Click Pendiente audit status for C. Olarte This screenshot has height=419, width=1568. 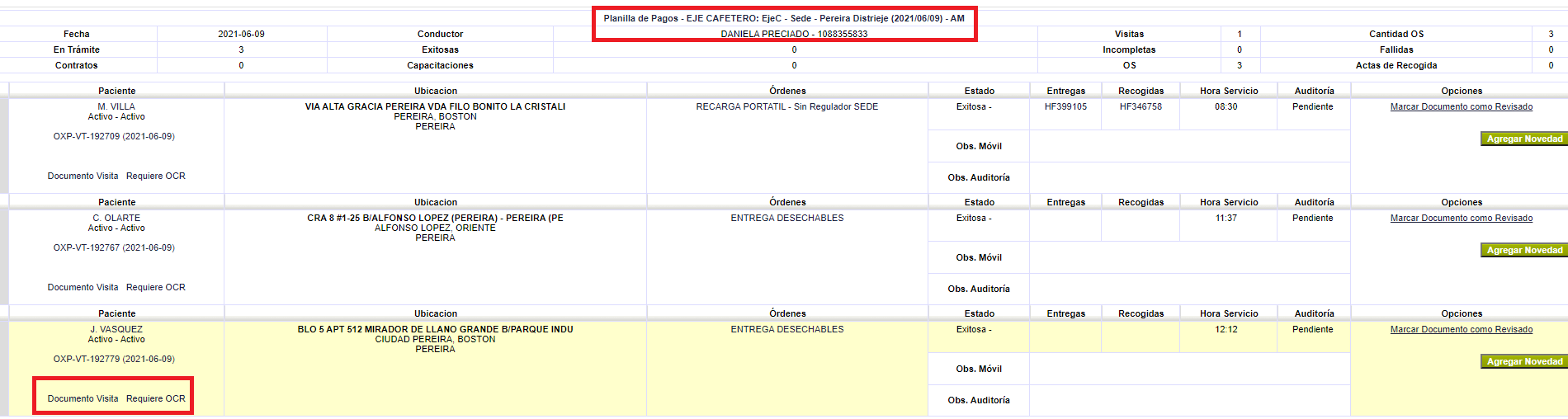(1313, 219)
